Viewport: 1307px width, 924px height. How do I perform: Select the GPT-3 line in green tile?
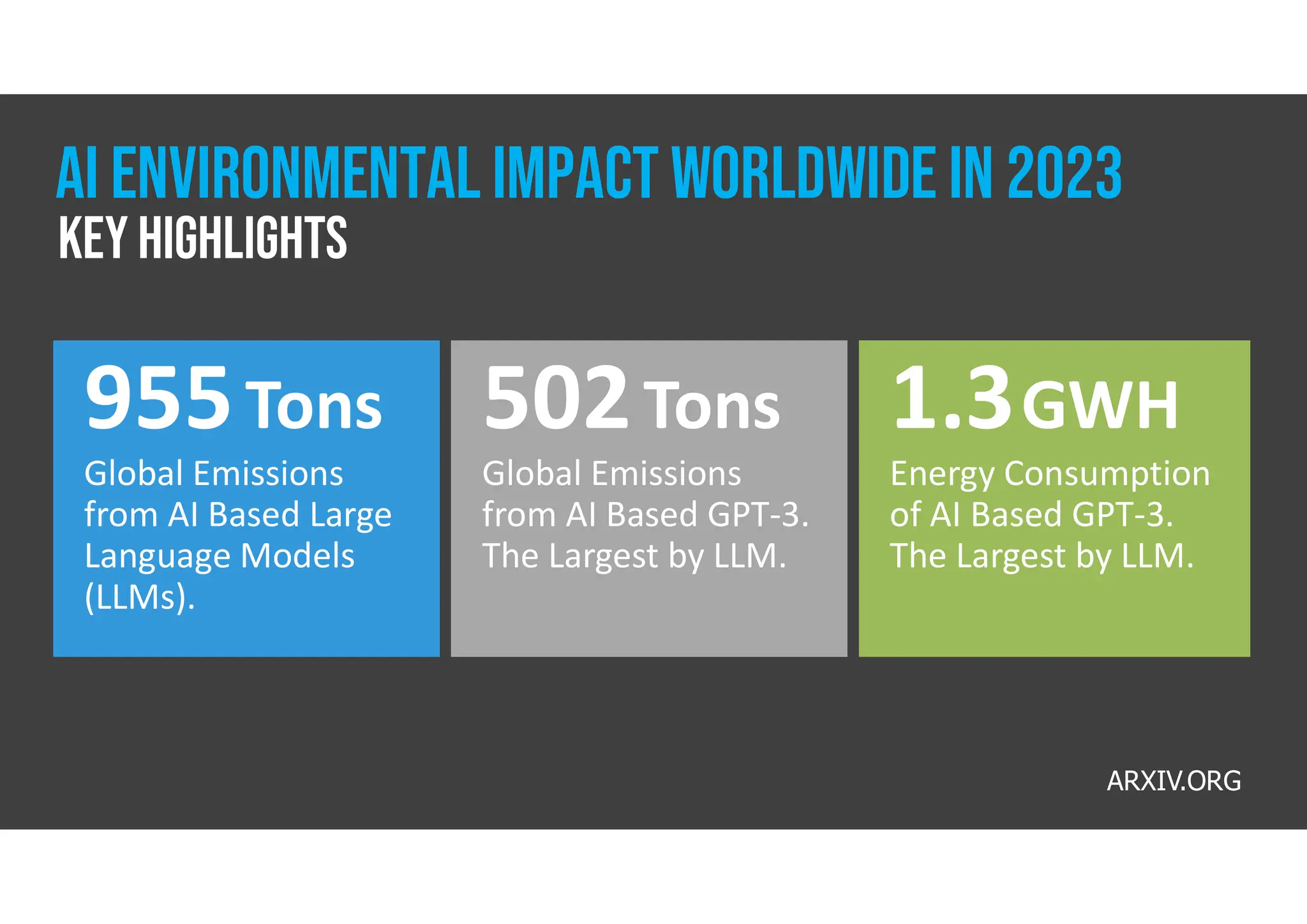pos(1031,514)
